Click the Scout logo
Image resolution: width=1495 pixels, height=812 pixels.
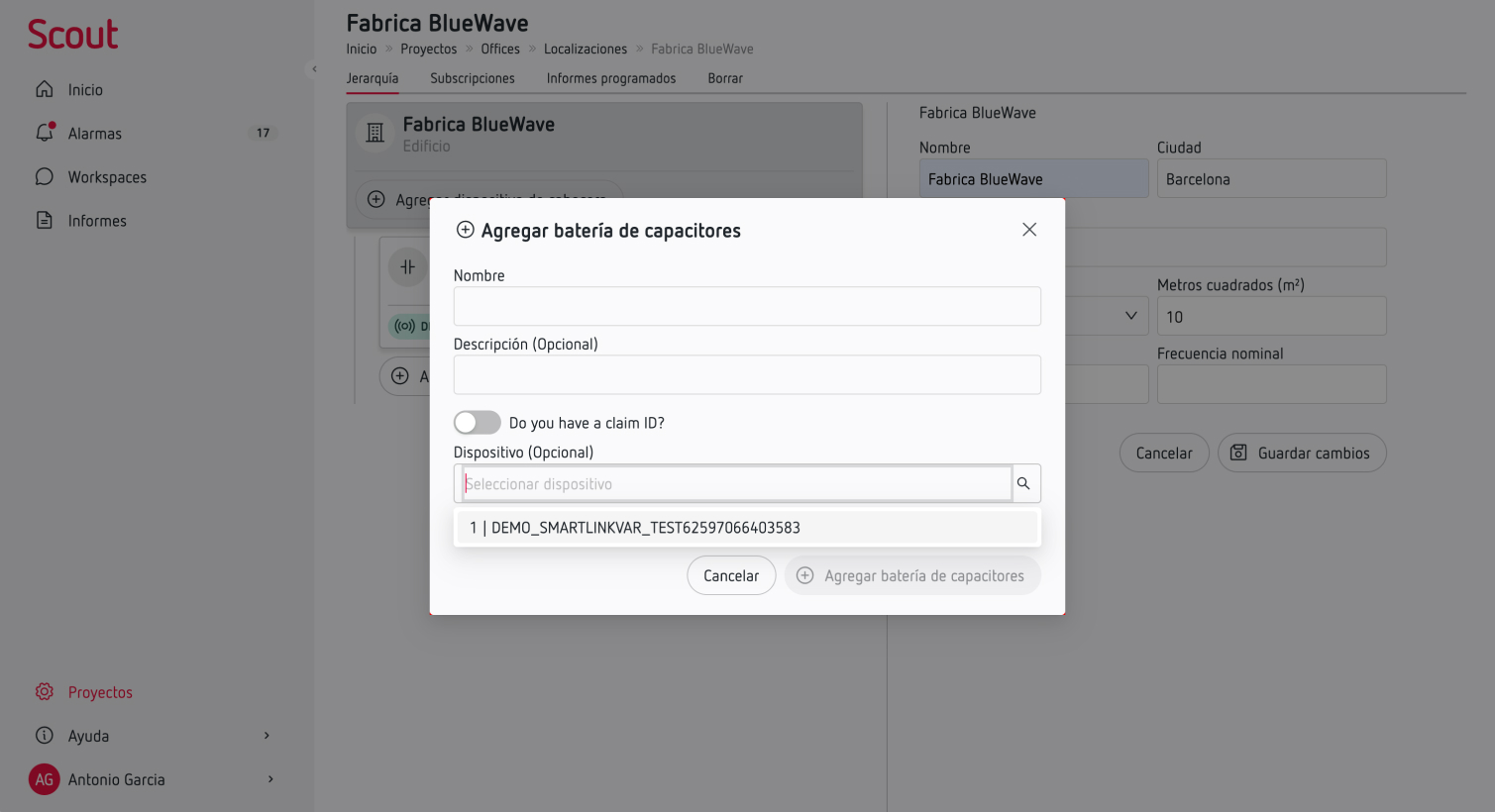pyautogui.click(x=72, y=35)
